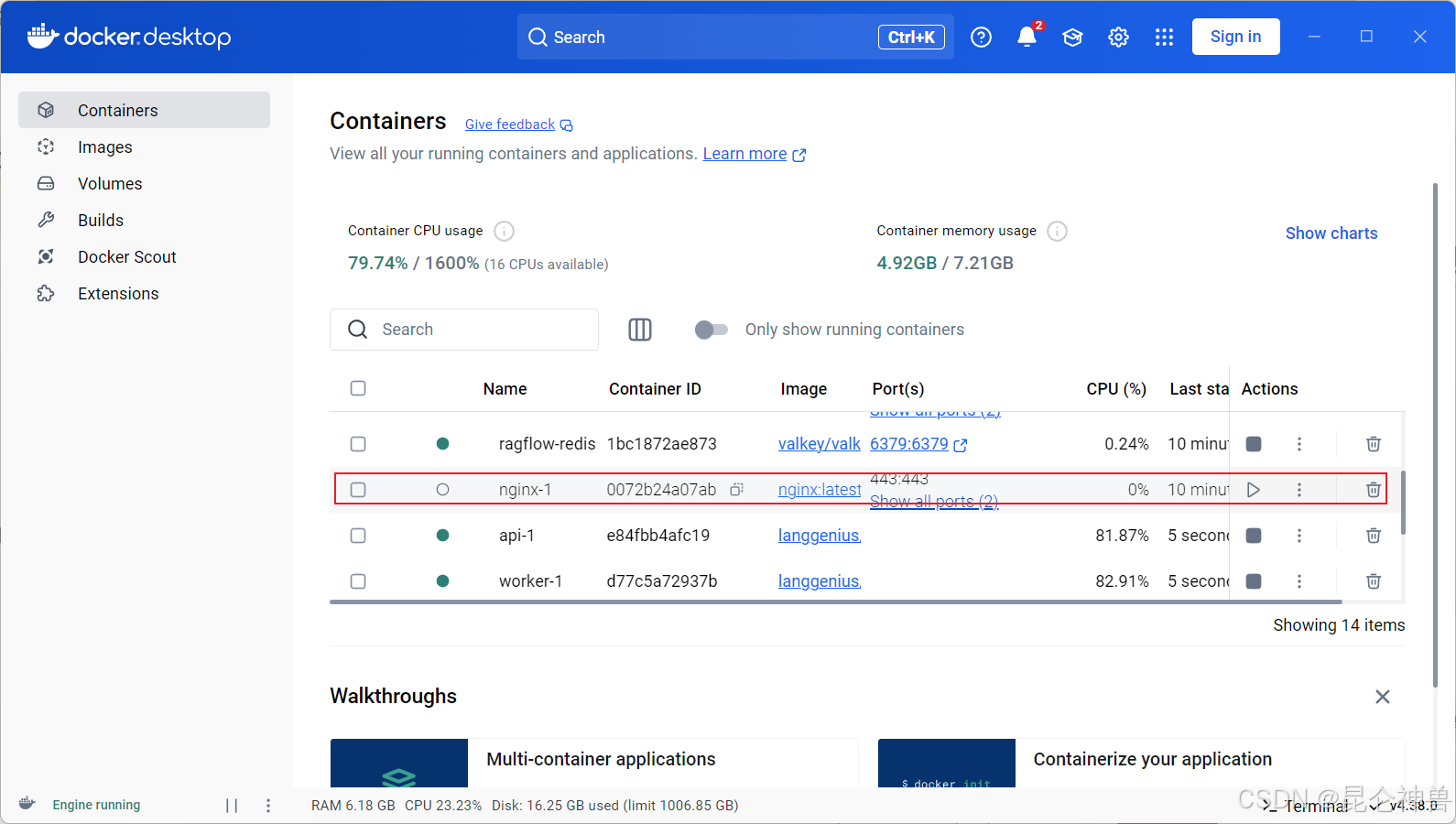The image size is (1456, 824).
Task: Open the Learning center graduation cap icon
Action: click(1072, 37)
